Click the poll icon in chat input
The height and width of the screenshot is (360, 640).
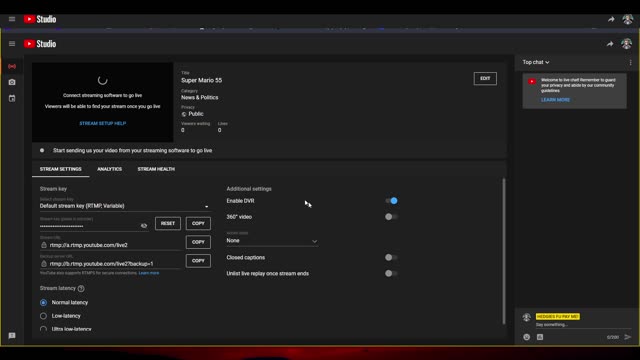tap(540, 337)
